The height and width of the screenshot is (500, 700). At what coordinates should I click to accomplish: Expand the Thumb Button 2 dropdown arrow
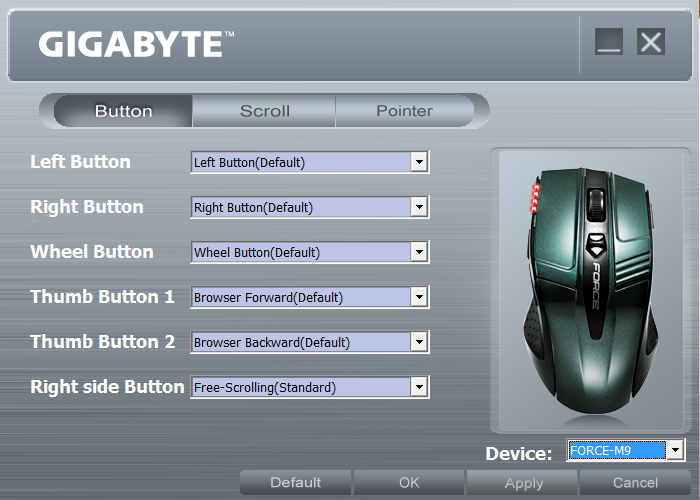pos(419,342)
